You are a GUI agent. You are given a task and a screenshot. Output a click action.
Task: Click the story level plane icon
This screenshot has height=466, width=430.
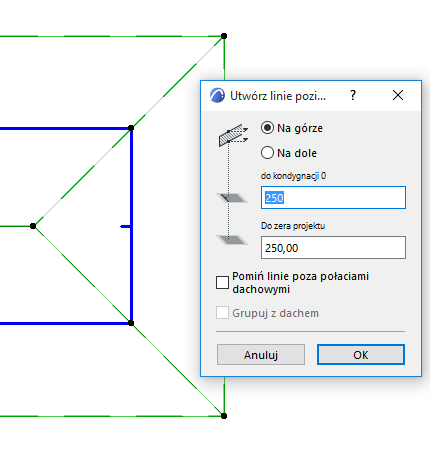(x=232, y=198)
